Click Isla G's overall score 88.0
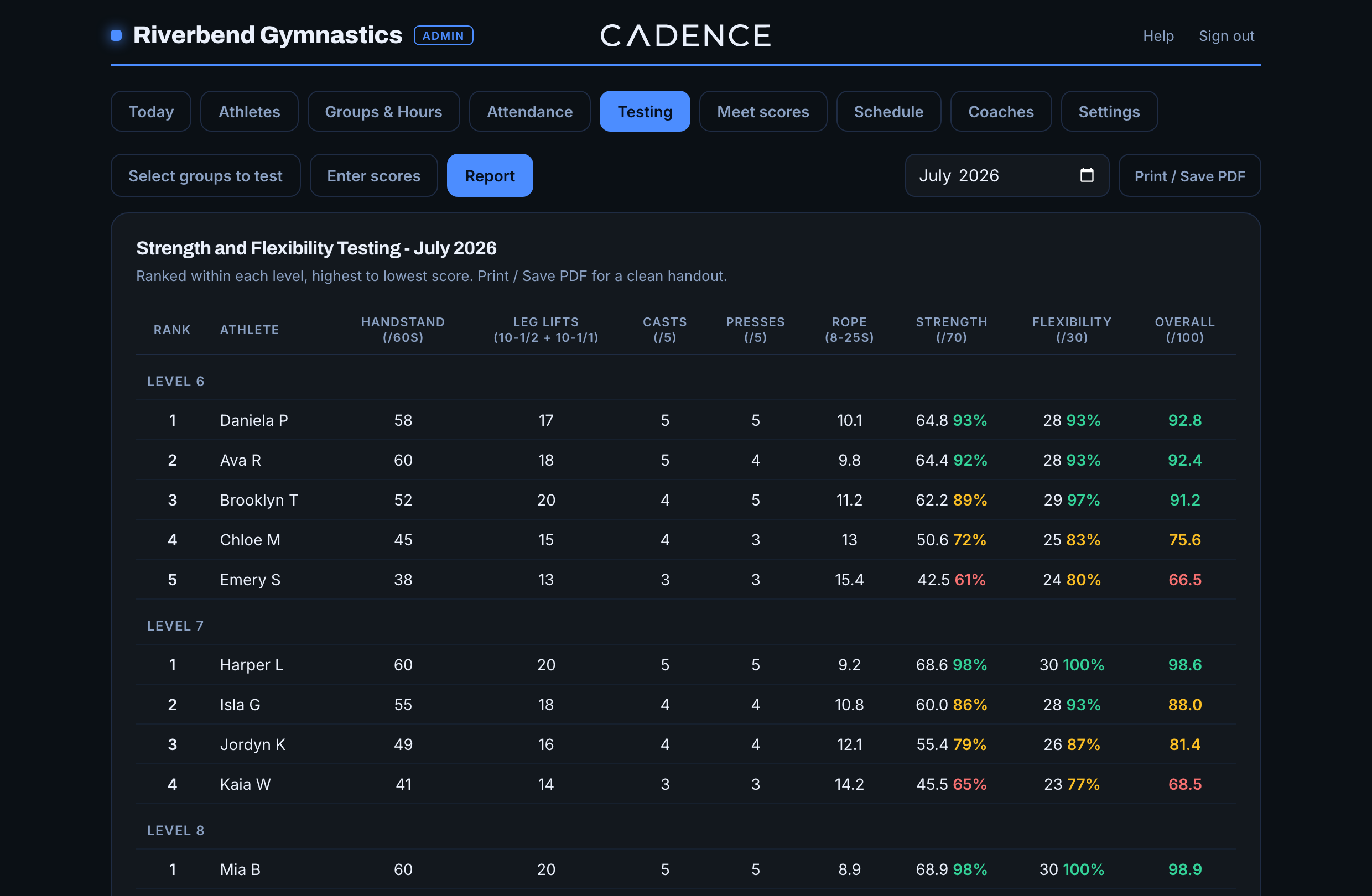1372x896 pixels. [1184, 704]
